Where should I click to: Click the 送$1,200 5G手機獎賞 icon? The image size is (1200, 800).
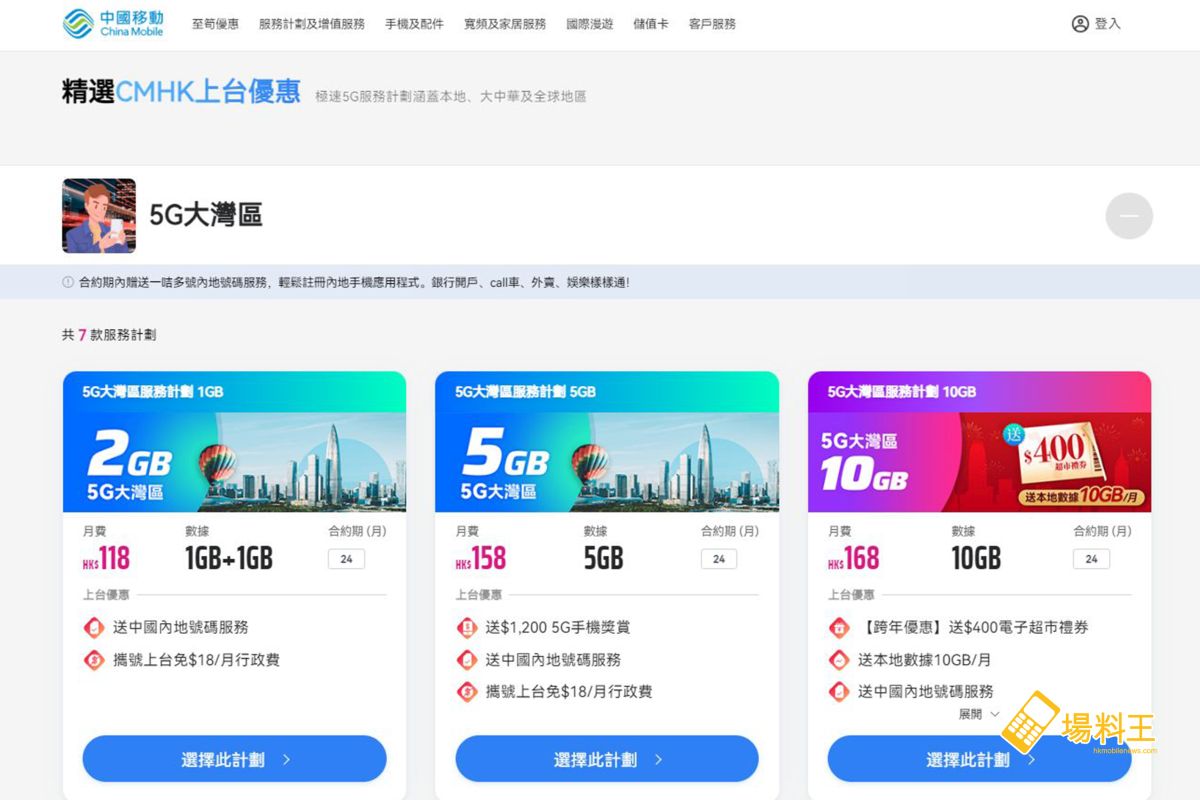click(x=467, y=628)
